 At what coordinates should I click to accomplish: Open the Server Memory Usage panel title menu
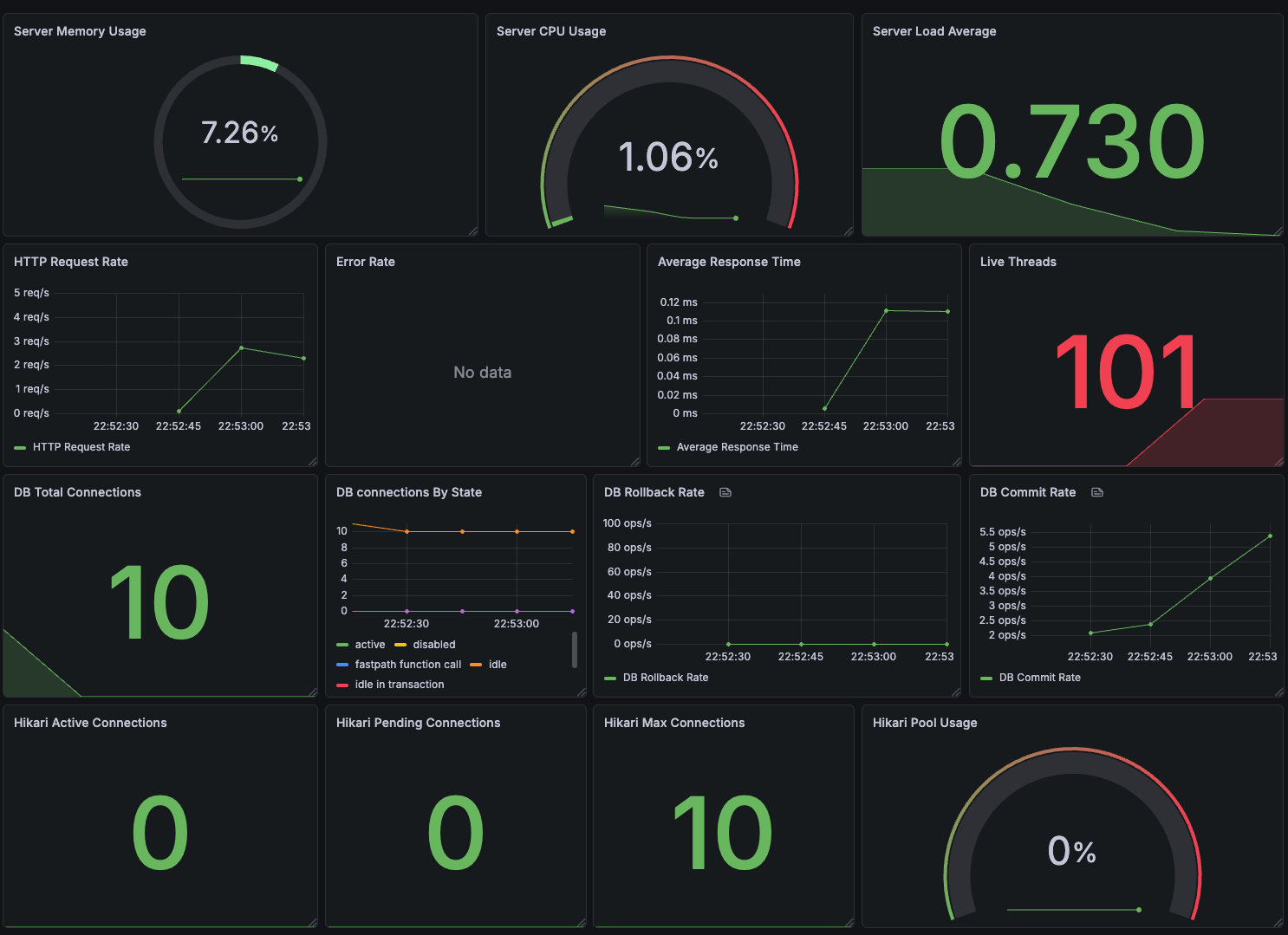click(x=80, y=31)
